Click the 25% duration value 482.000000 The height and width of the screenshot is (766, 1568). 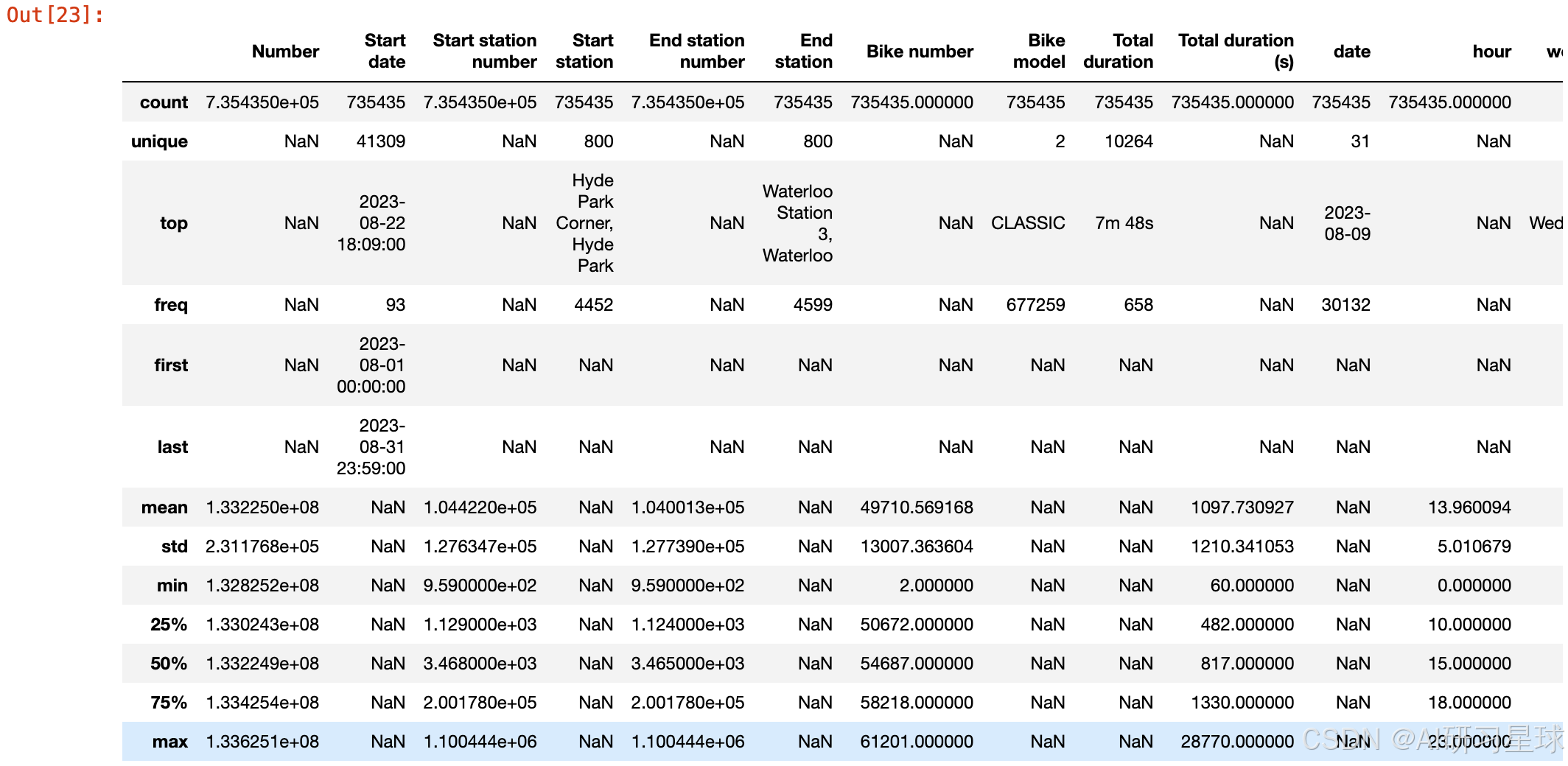click(x=1247, y=625)
